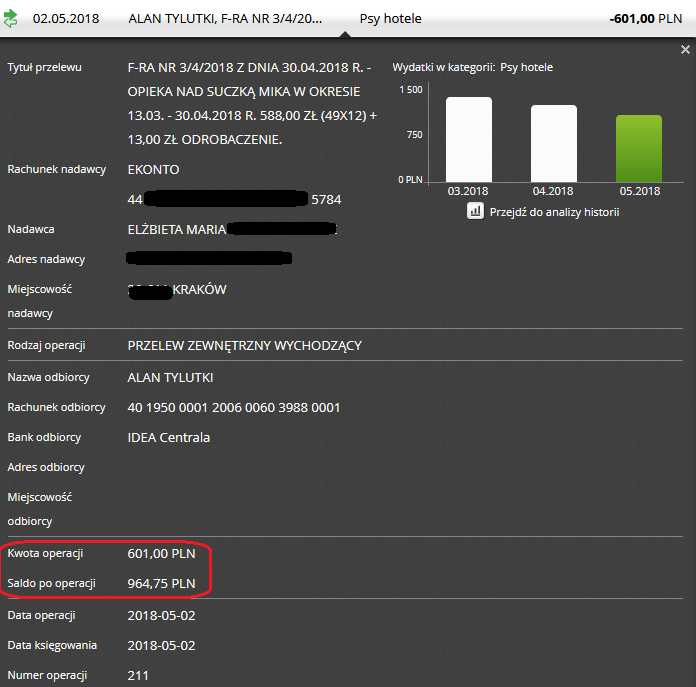The height and width of the screenshot is (687, 696).
Task: Click the -601,00 PLN amount in header
Action: [x=646, y=19]
